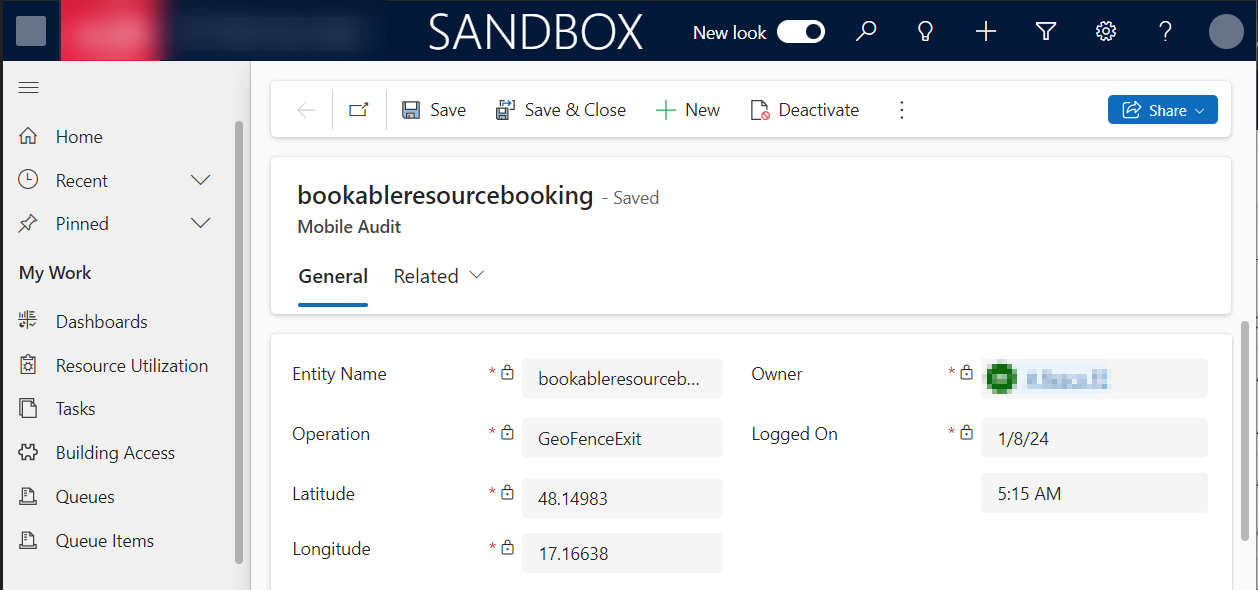Image resolution: width=1258 pixels, height=590 pixels.
Task: Click the Longitude field 17.16638
Action: tap(622, 553)
